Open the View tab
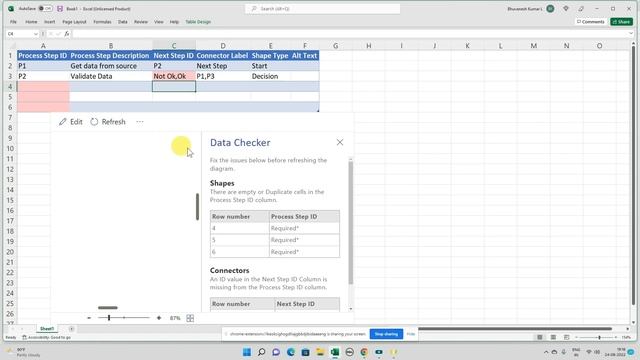The width and height of the screenshot is (640, 360). [x=158, y=22]
